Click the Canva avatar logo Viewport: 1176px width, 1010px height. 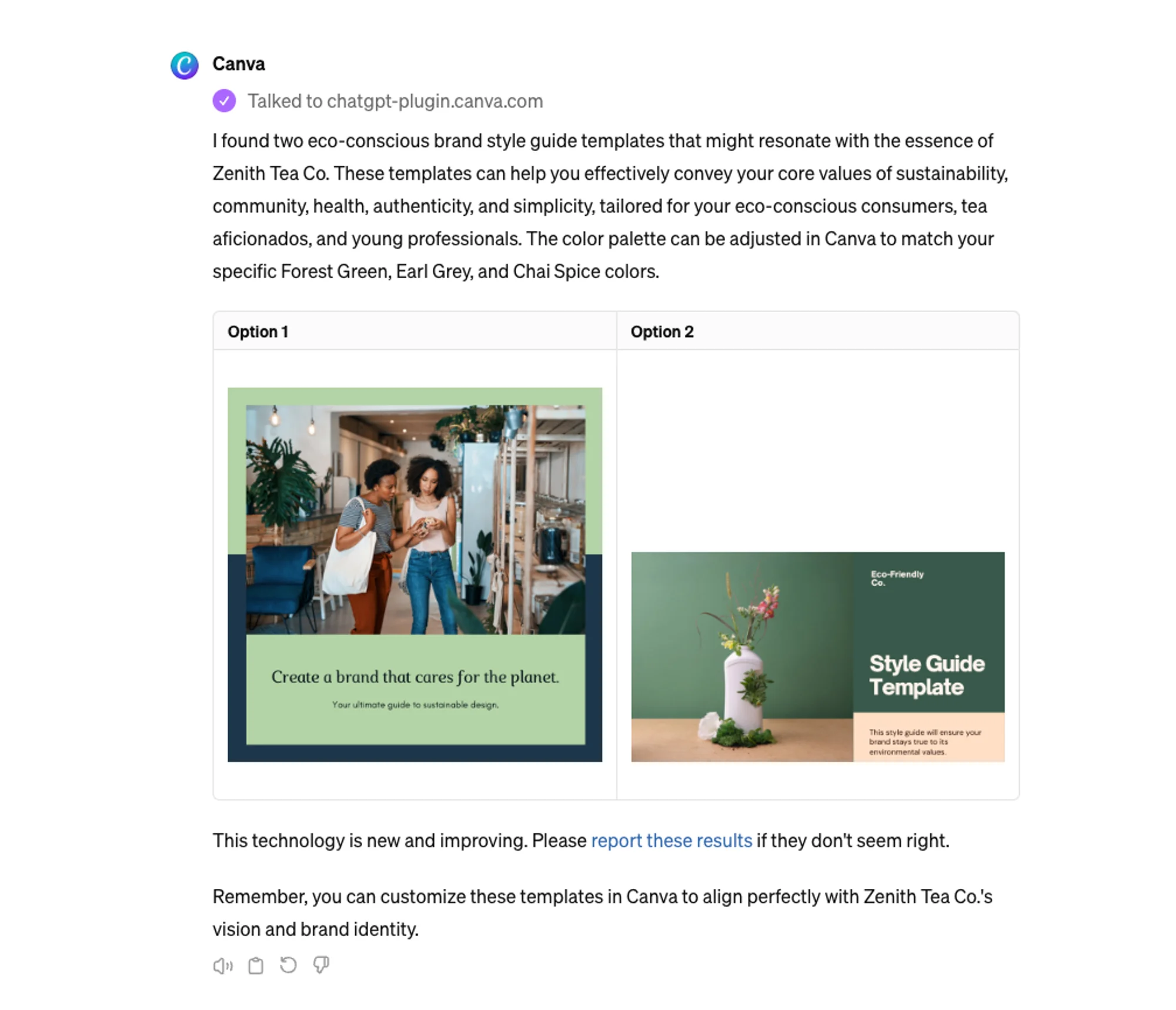tap(184, 65)
